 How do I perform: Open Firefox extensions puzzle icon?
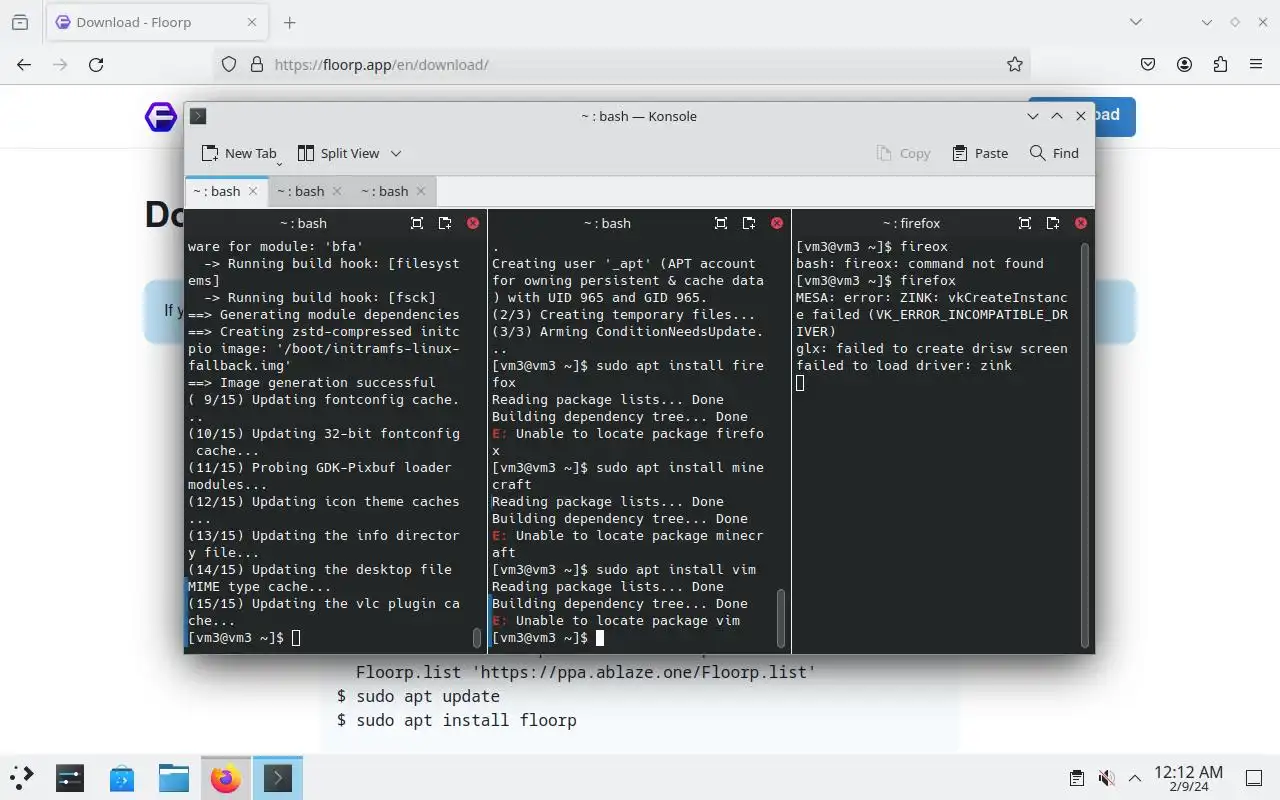[1220, 64]
